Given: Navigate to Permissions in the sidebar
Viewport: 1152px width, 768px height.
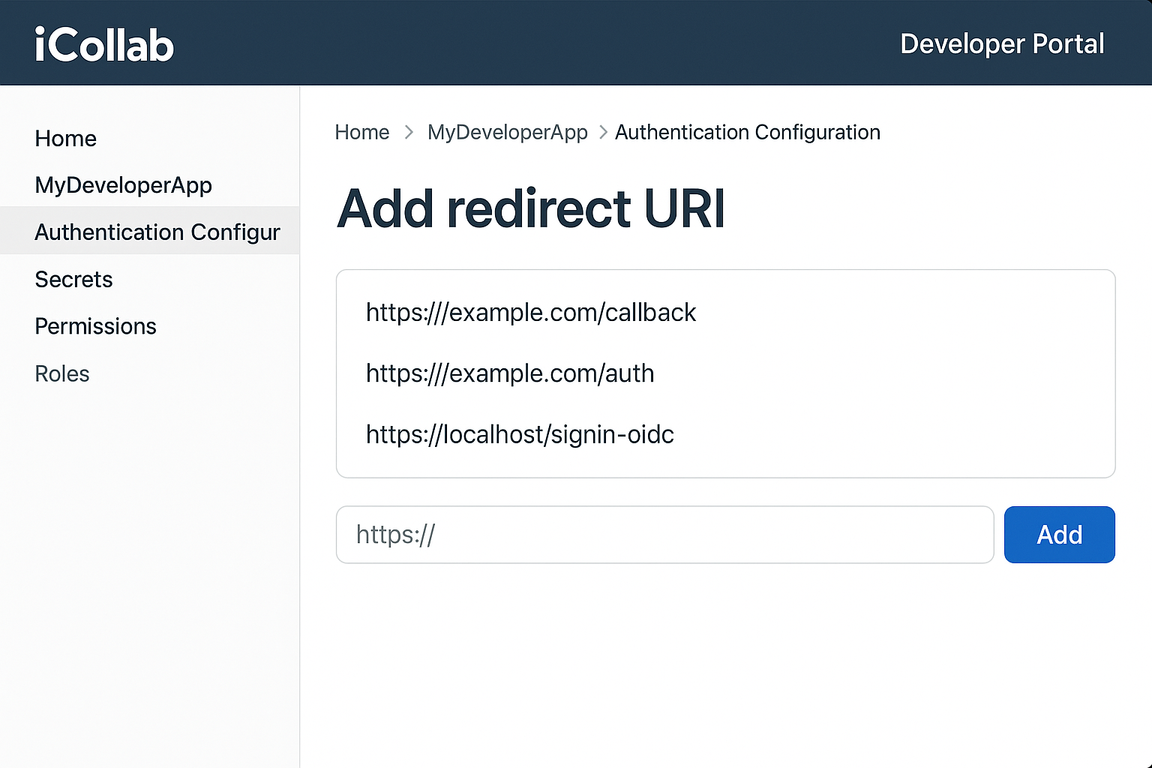Looking at the screenshot, I should pos(95,326).
